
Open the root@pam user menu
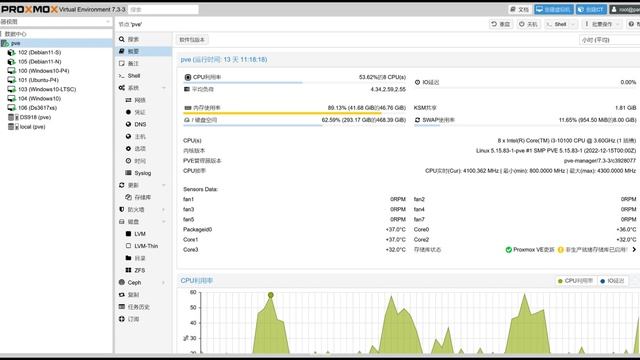coord(624,9)
